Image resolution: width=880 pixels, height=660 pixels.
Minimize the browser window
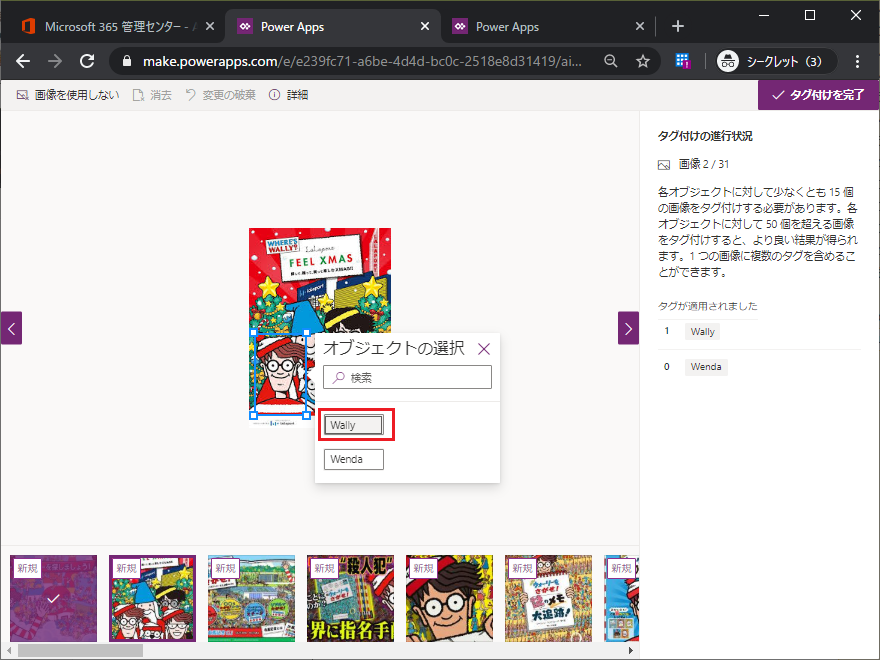pos(764,15)
